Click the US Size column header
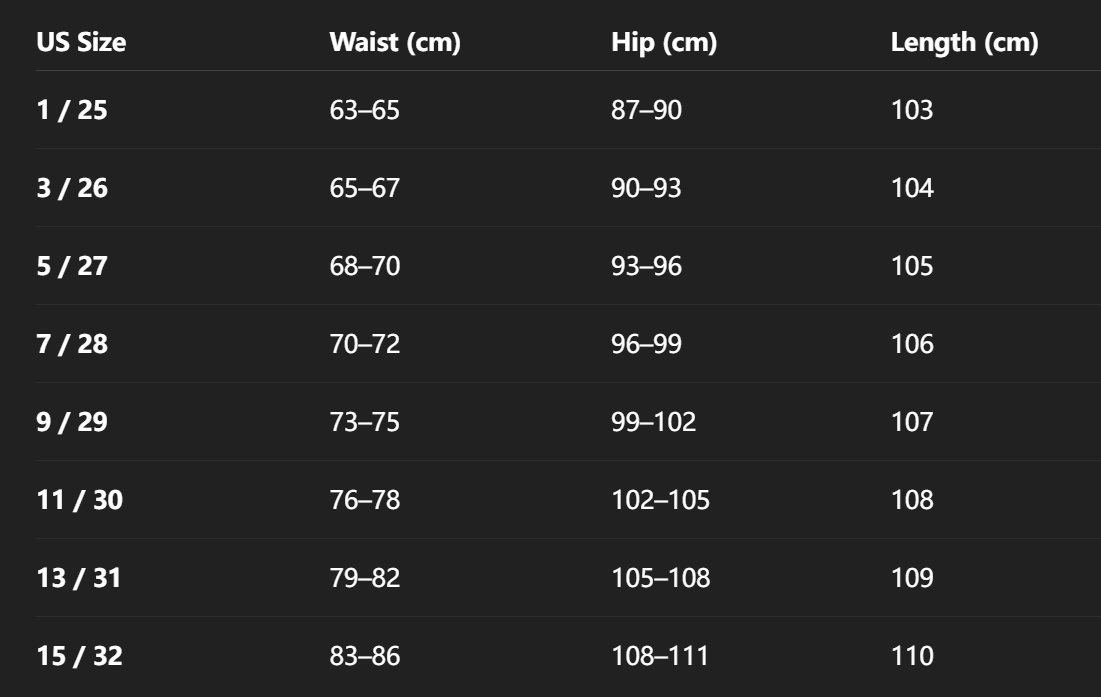This screenshot has width=1101, height=697. point(81,44)
